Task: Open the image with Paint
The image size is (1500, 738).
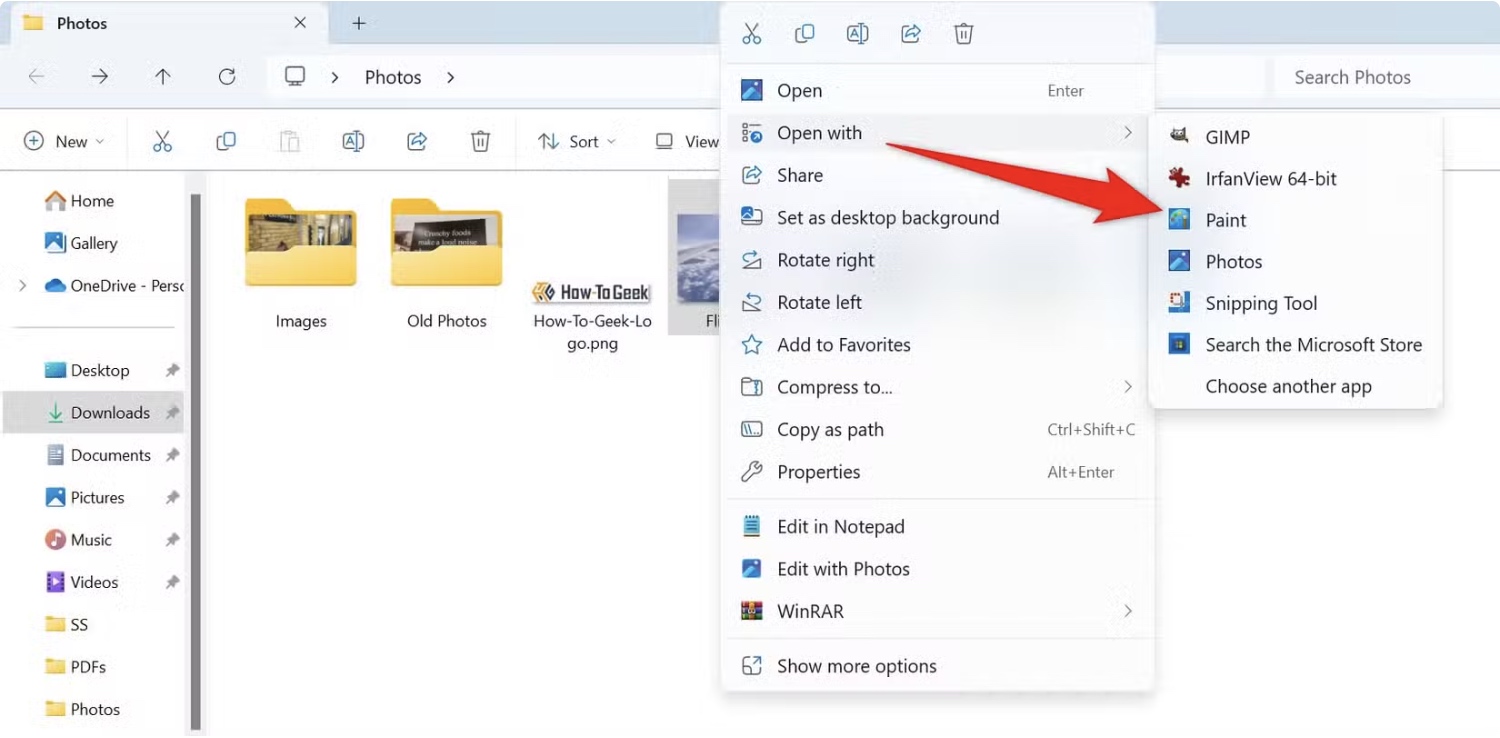Action: pyautogui.click(x=1296, y=220)
